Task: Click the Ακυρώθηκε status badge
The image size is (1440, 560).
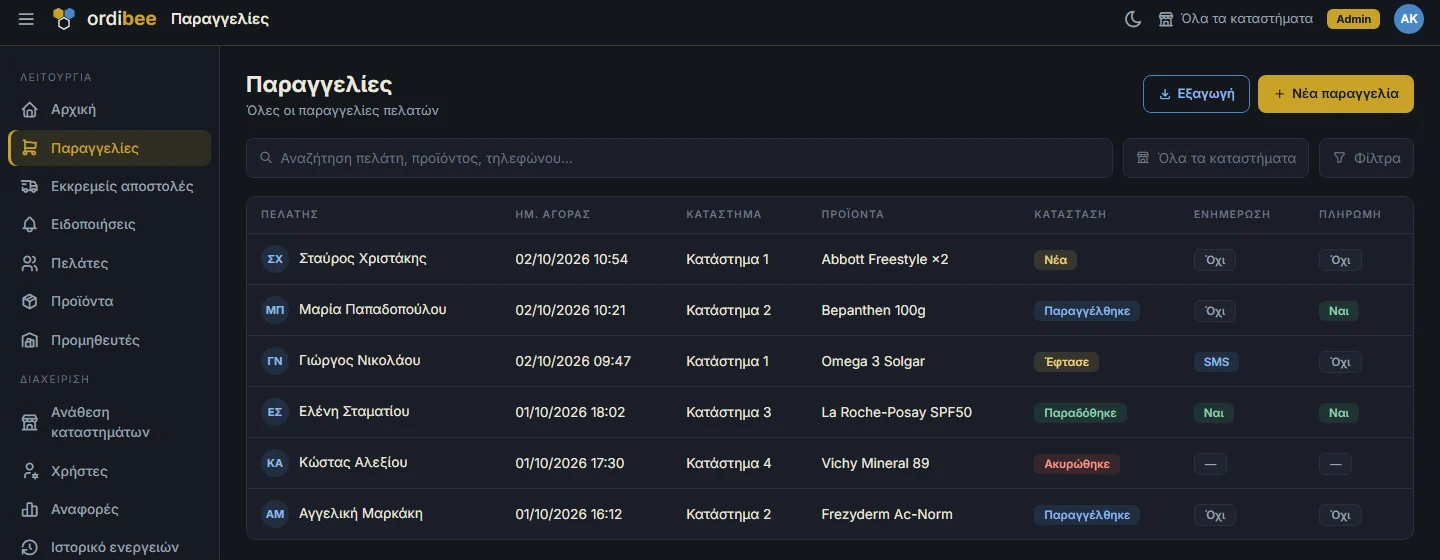Action: (1077, 464)
